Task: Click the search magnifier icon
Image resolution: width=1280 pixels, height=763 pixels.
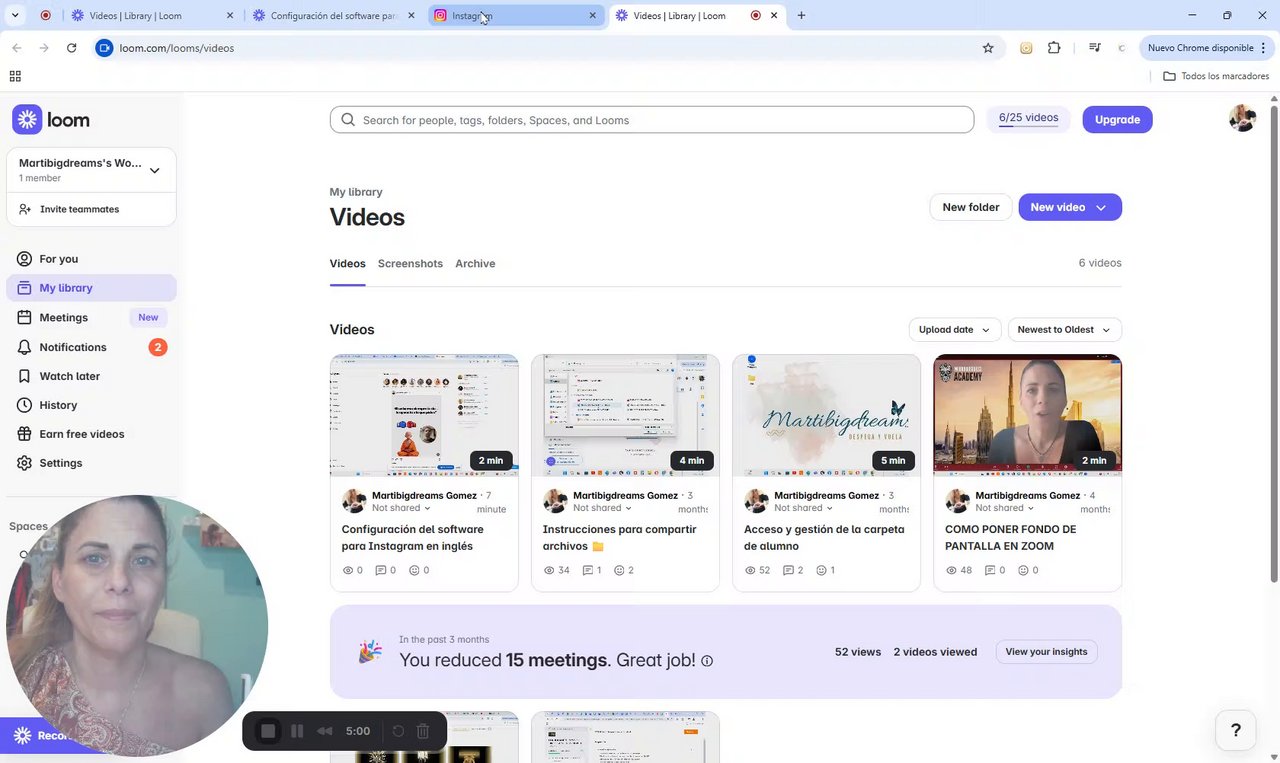Action: point(348,120)
